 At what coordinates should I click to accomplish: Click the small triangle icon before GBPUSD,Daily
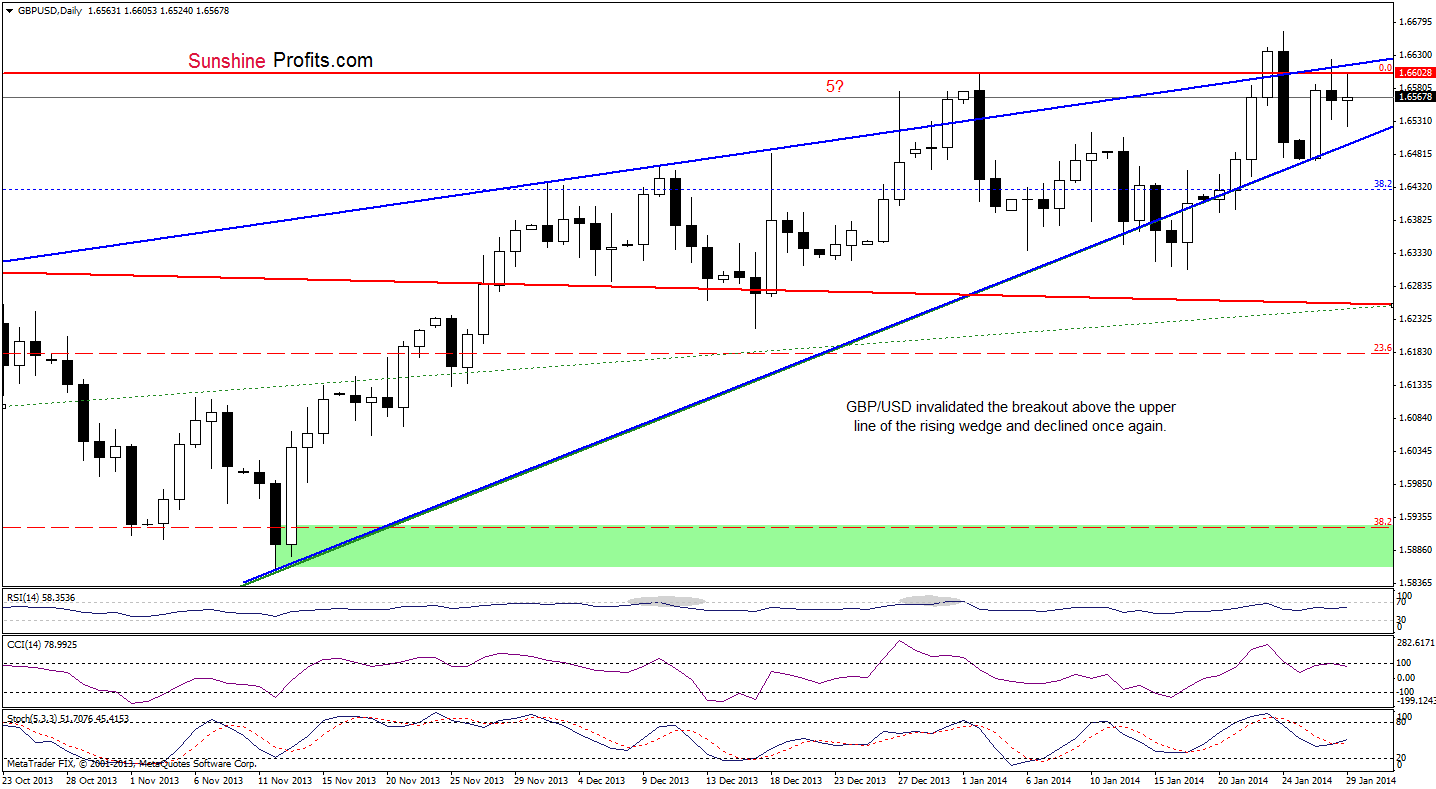[8, 9]
